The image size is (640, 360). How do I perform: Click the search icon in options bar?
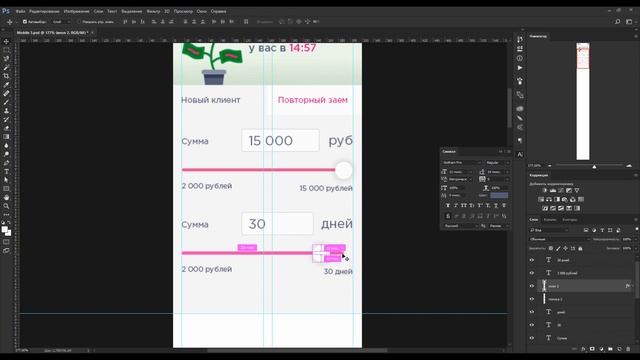click(618, 22)
